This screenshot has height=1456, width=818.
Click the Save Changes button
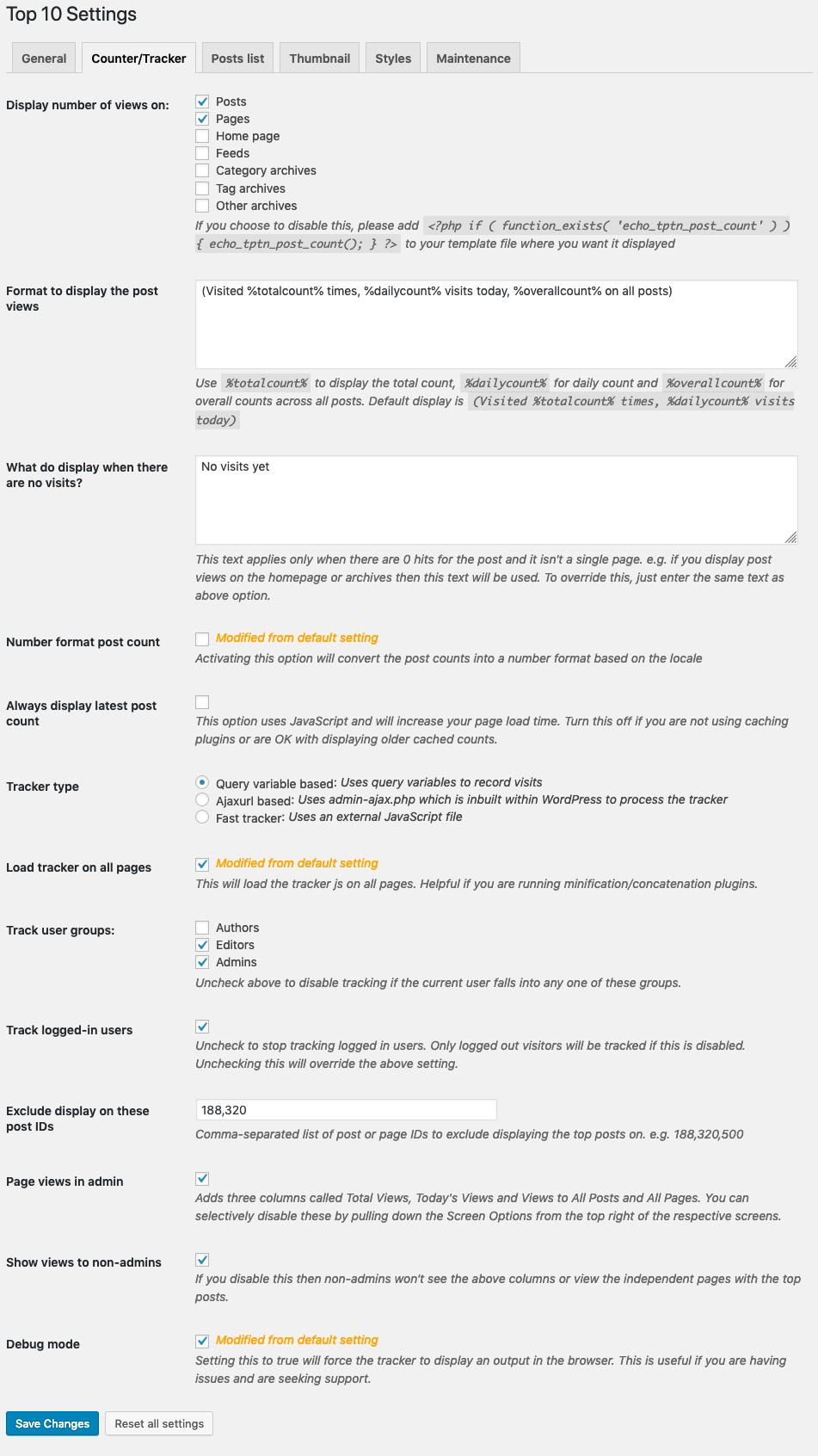52,1423
